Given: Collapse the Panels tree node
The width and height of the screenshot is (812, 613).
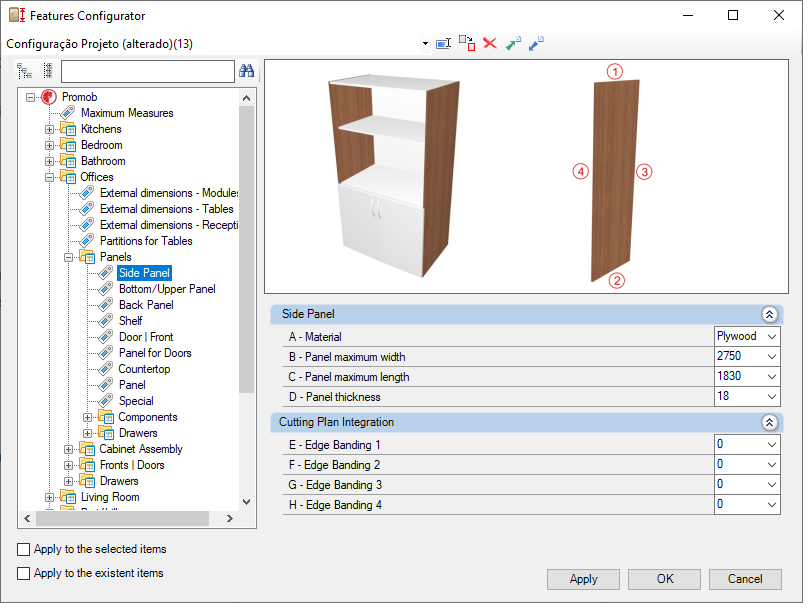Looking at the screenshot, I should coord(68,257).
